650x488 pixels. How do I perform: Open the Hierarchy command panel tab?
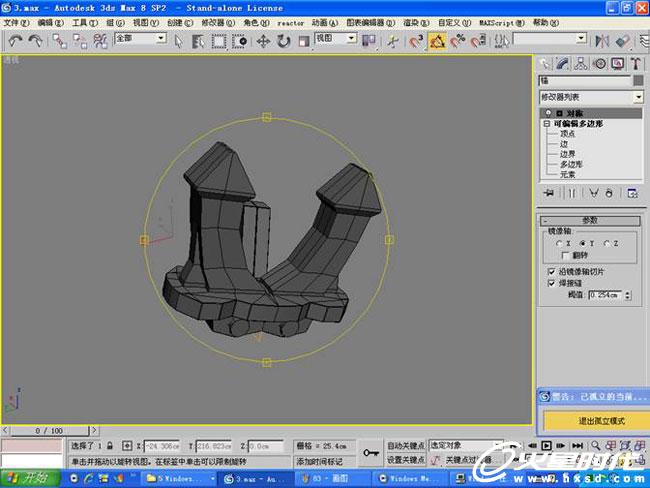coord(581,63)
